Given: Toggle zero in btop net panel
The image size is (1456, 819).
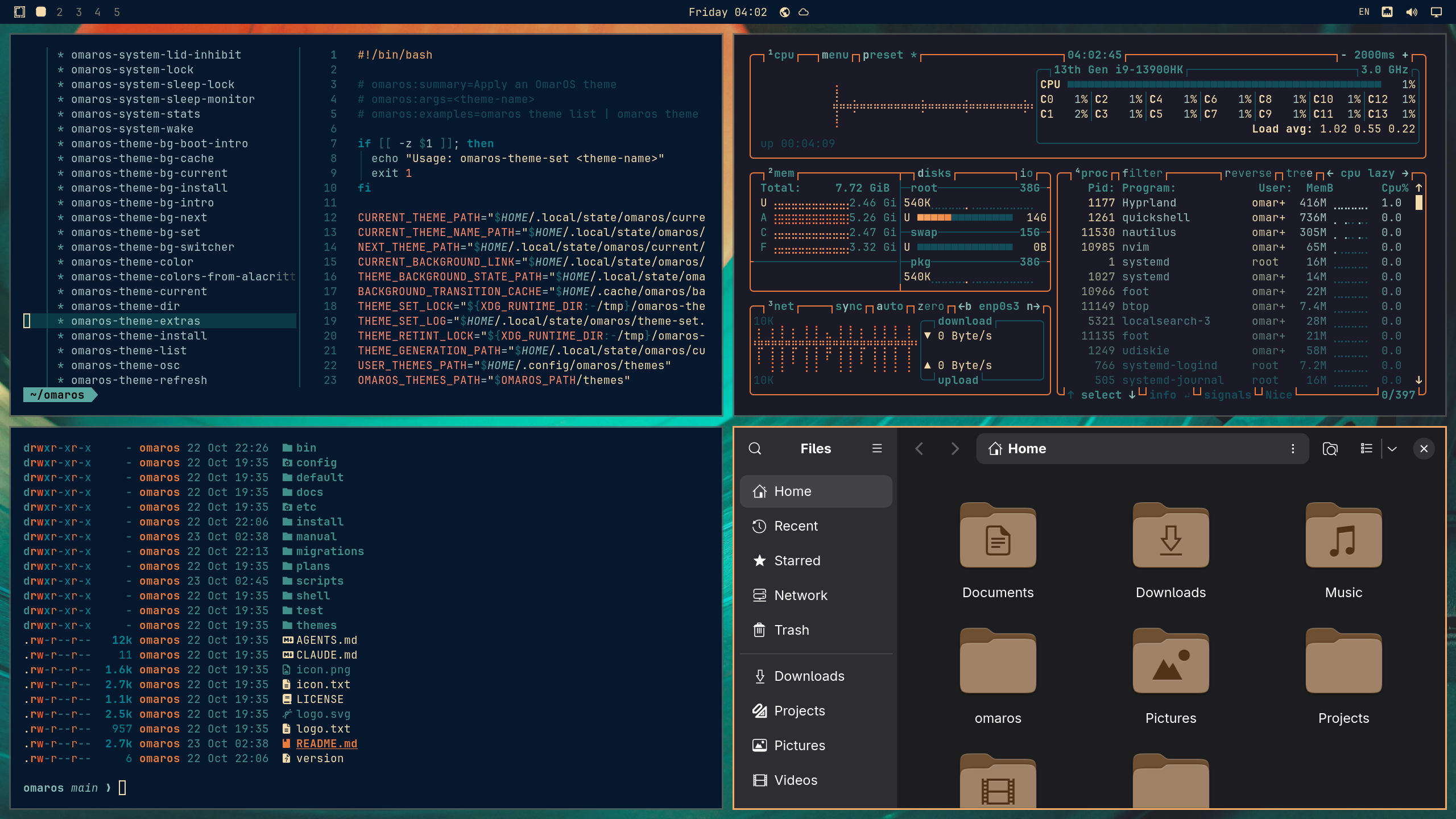Looking at the screenshot, I should [930, 307].
